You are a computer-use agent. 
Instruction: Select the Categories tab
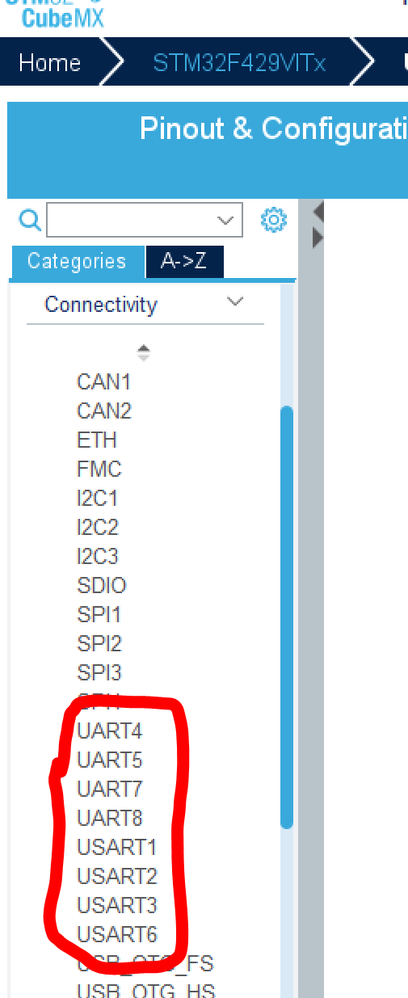(77, 262)
